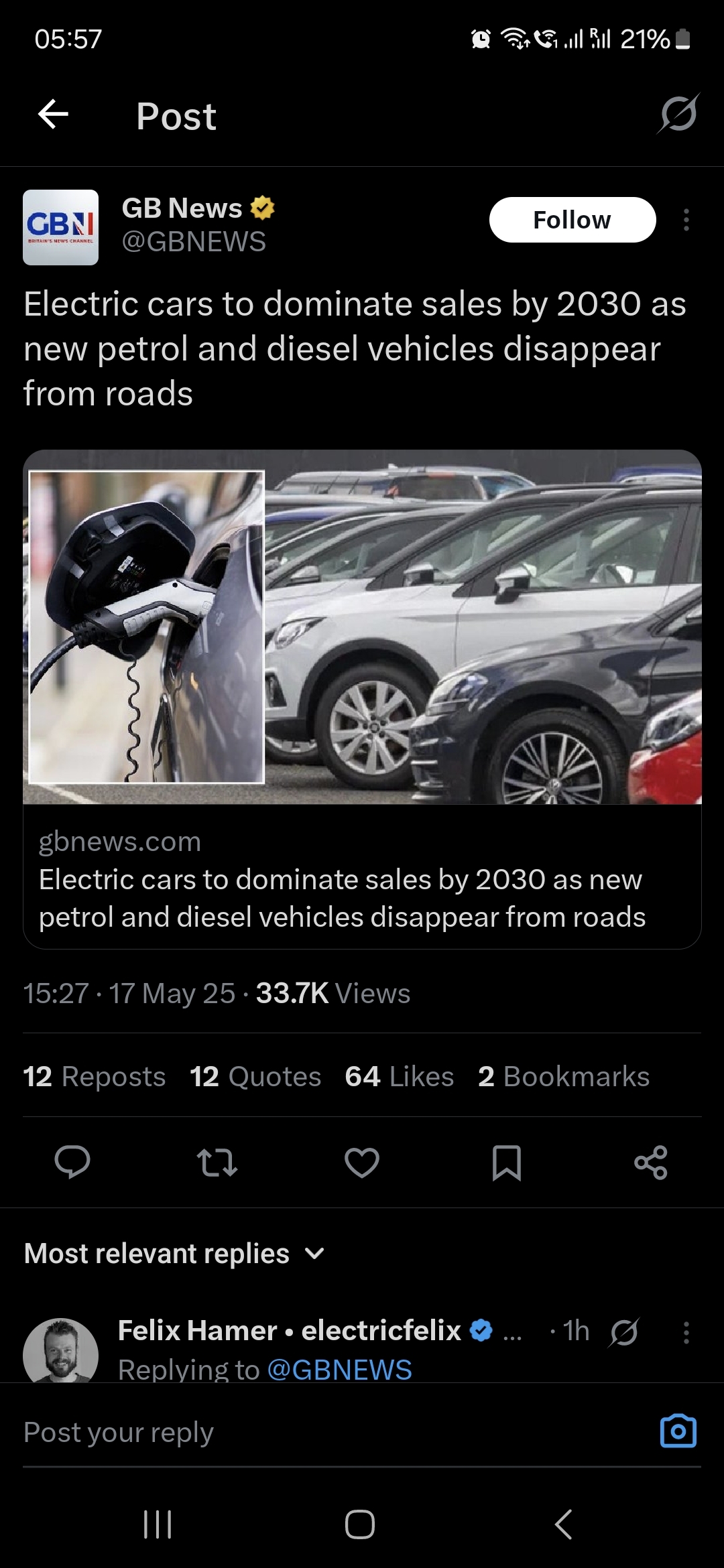
Task: View the list of 12 Reposts
Action: [94, 1076]
